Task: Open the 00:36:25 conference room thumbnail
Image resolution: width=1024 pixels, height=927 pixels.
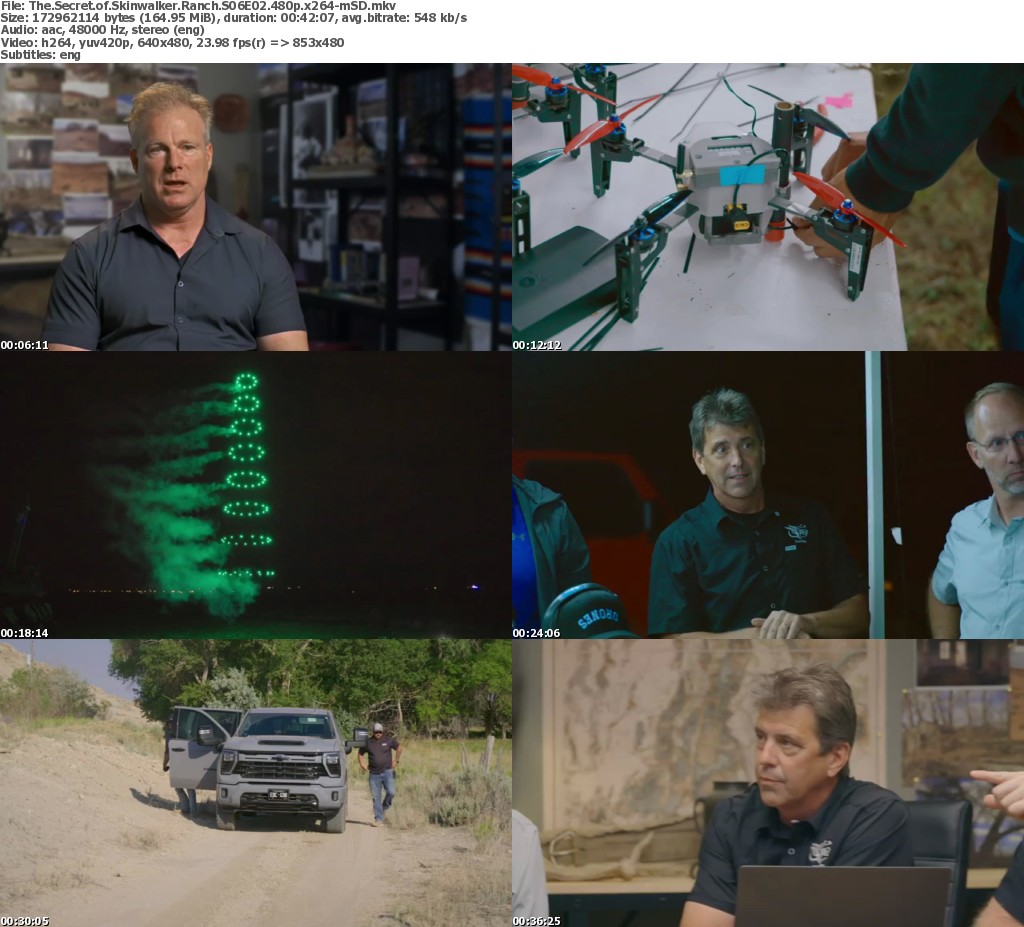Action: (x=768, y=783)
